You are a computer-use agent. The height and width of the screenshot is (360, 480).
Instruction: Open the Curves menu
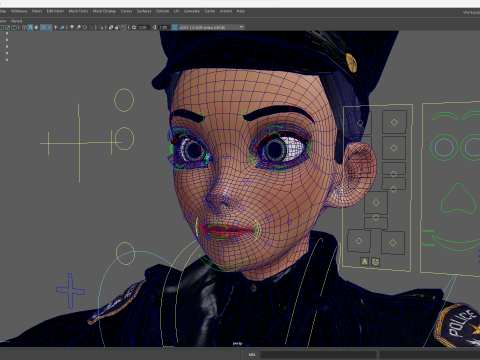pyautogui.click(x=126, y=11)
